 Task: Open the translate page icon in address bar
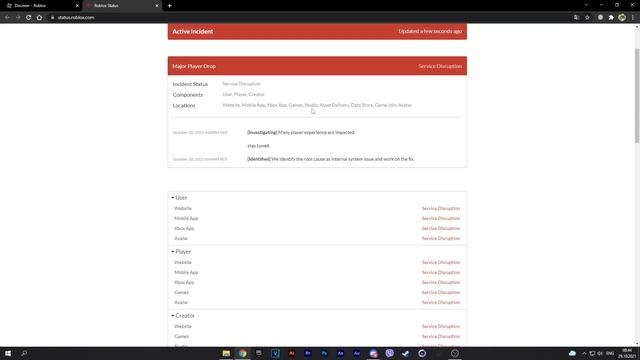pos(576,18)
